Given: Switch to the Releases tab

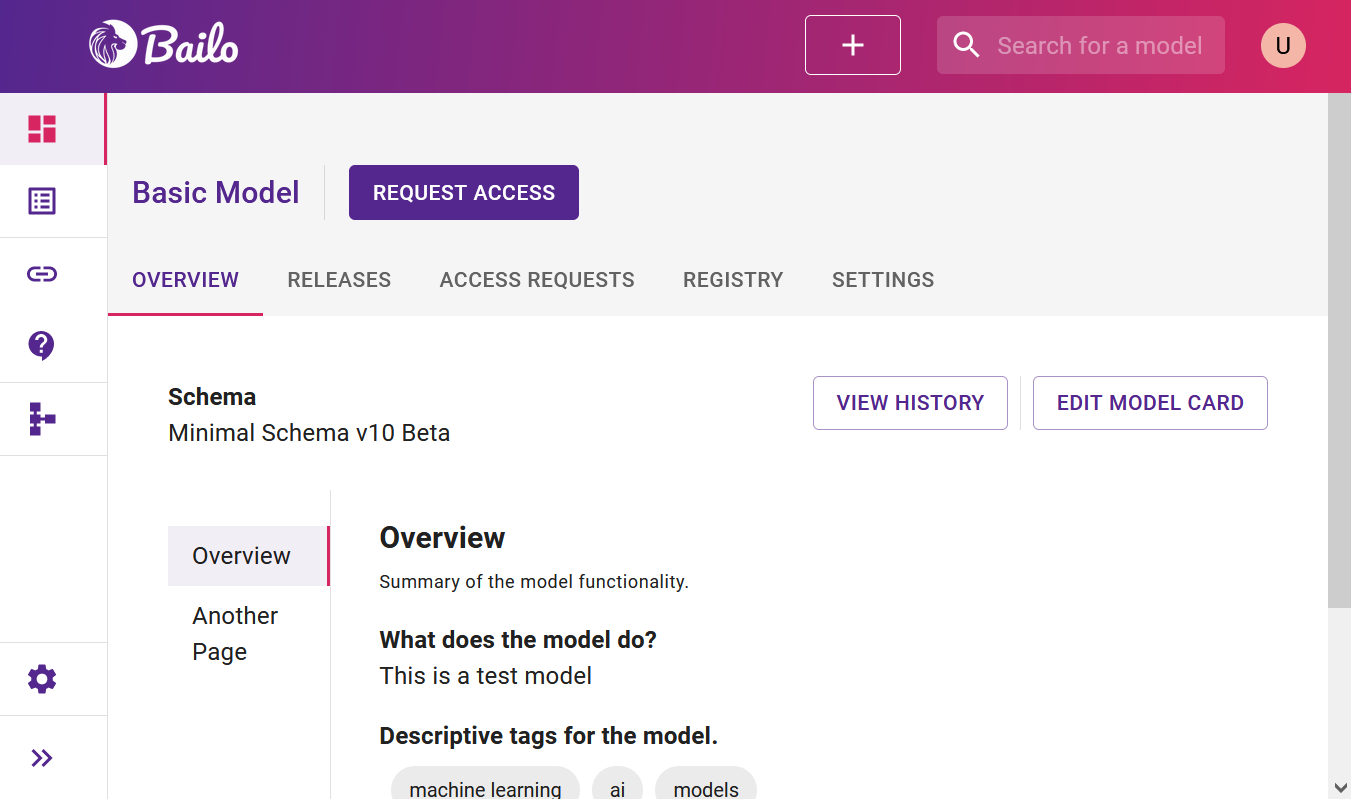Looking at the screenshot, I should click(339, 280).
